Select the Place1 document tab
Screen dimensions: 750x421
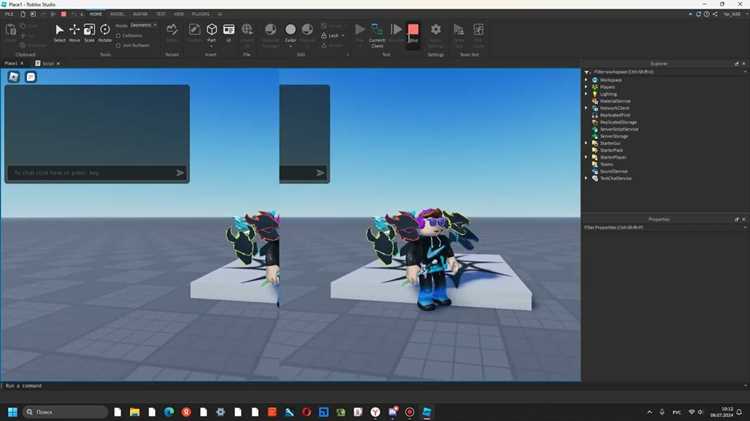point(11,63)
